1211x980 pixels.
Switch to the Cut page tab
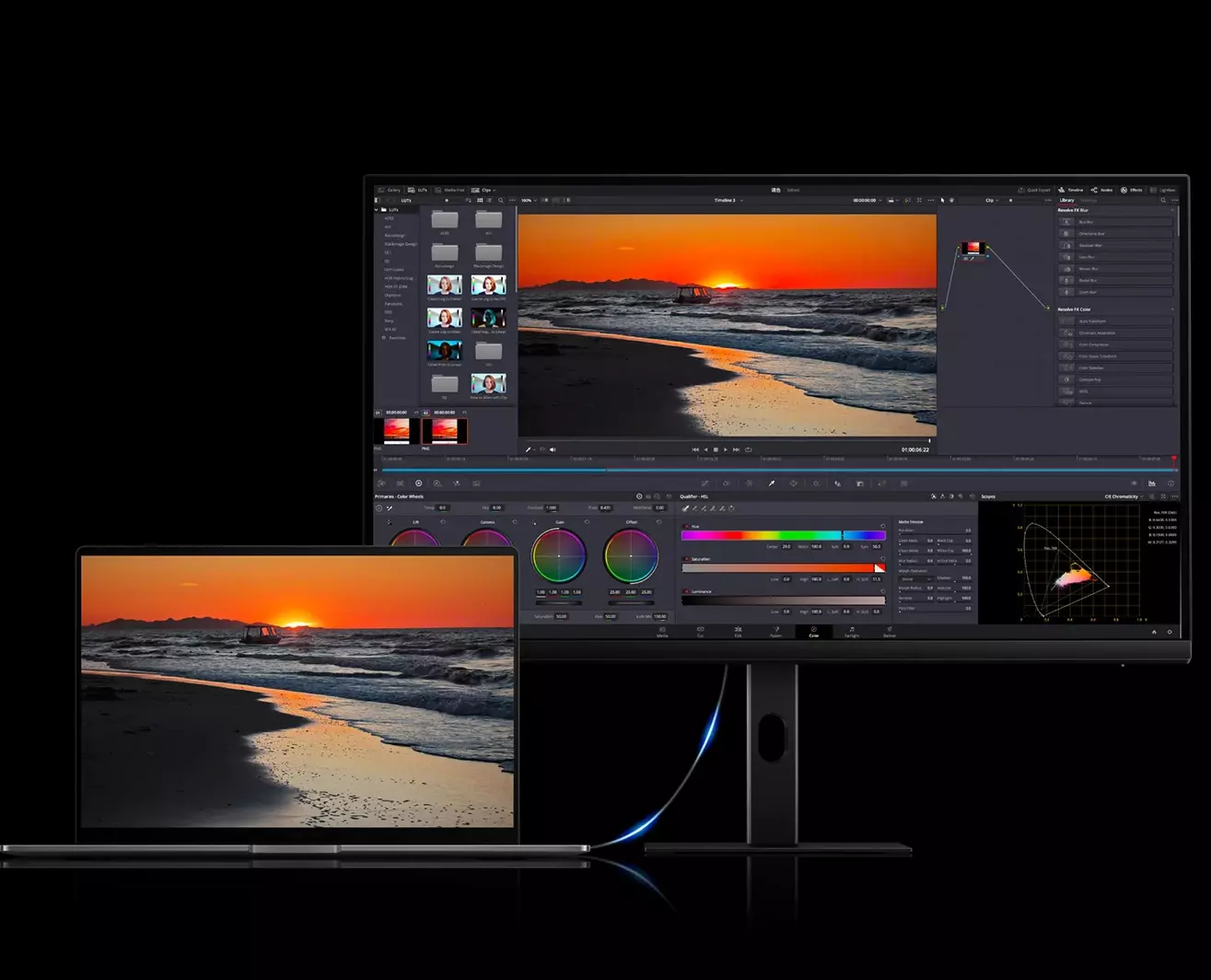tap(700, 632)
